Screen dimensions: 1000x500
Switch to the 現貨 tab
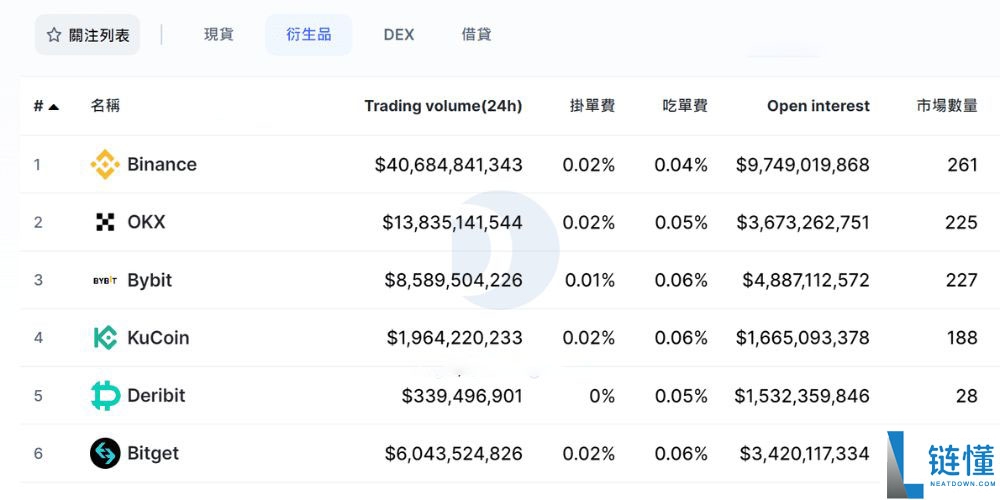(219, 34)
